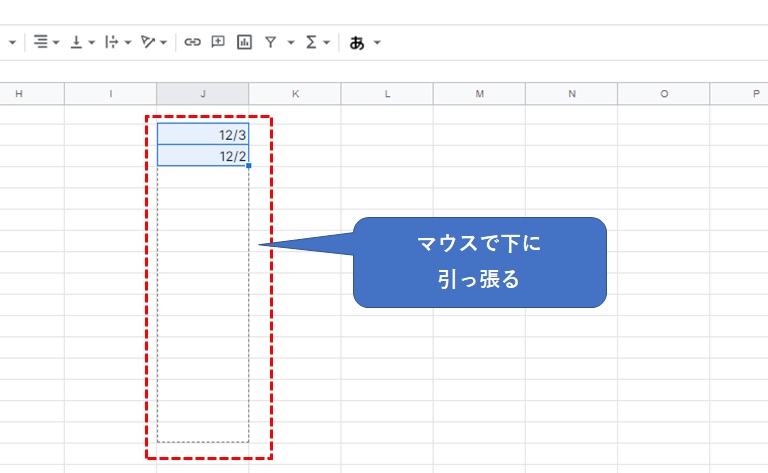
Task: Insert link using chain icon
Action: [x=192, y=42]
